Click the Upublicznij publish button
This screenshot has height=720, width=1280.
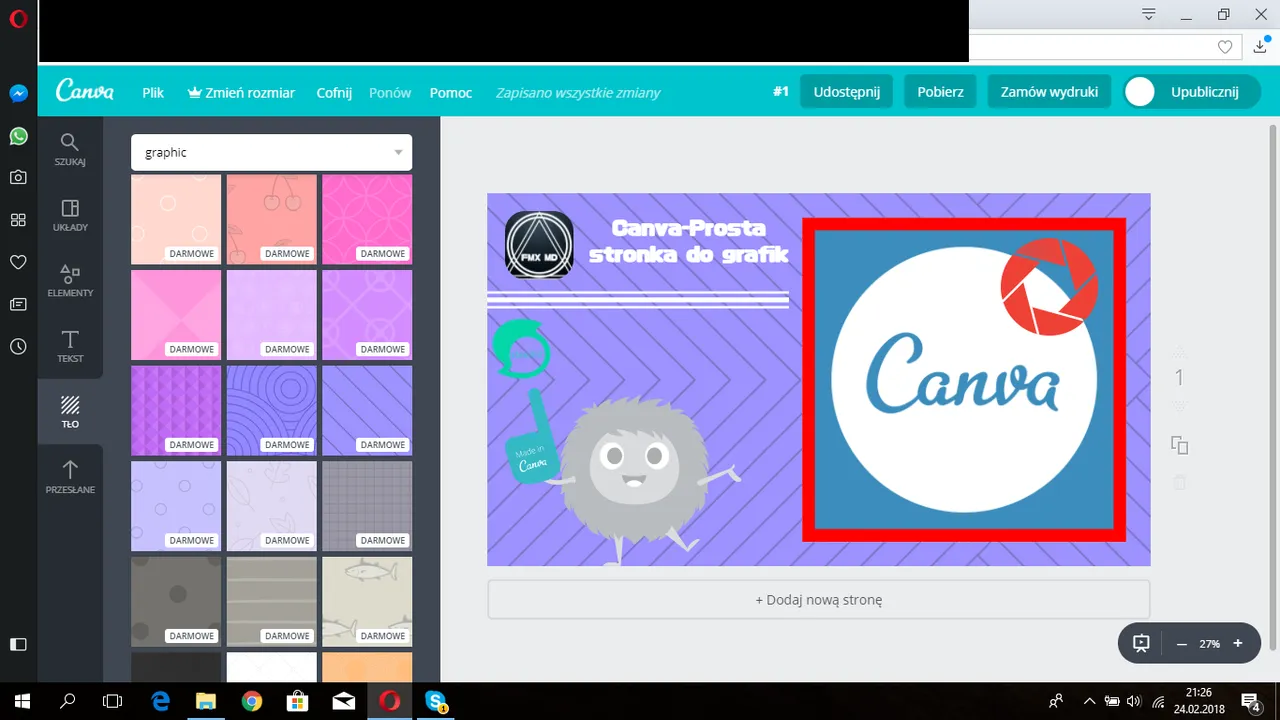coord(1191,91)
